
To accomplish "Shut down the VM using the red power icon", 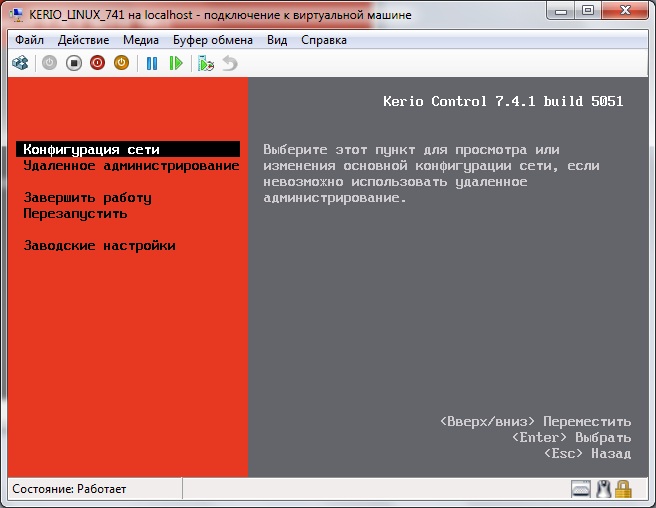I will (x=98, y=63).
